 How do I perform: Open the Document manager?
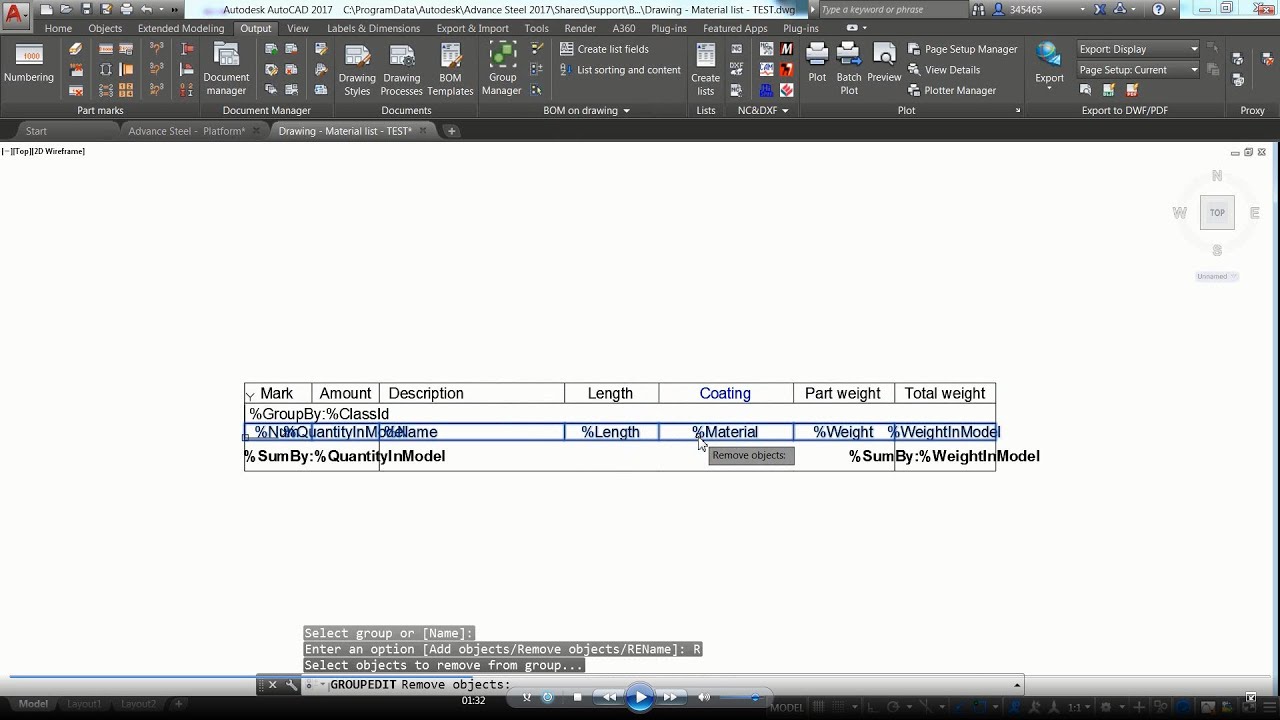(x=226, y=69)
